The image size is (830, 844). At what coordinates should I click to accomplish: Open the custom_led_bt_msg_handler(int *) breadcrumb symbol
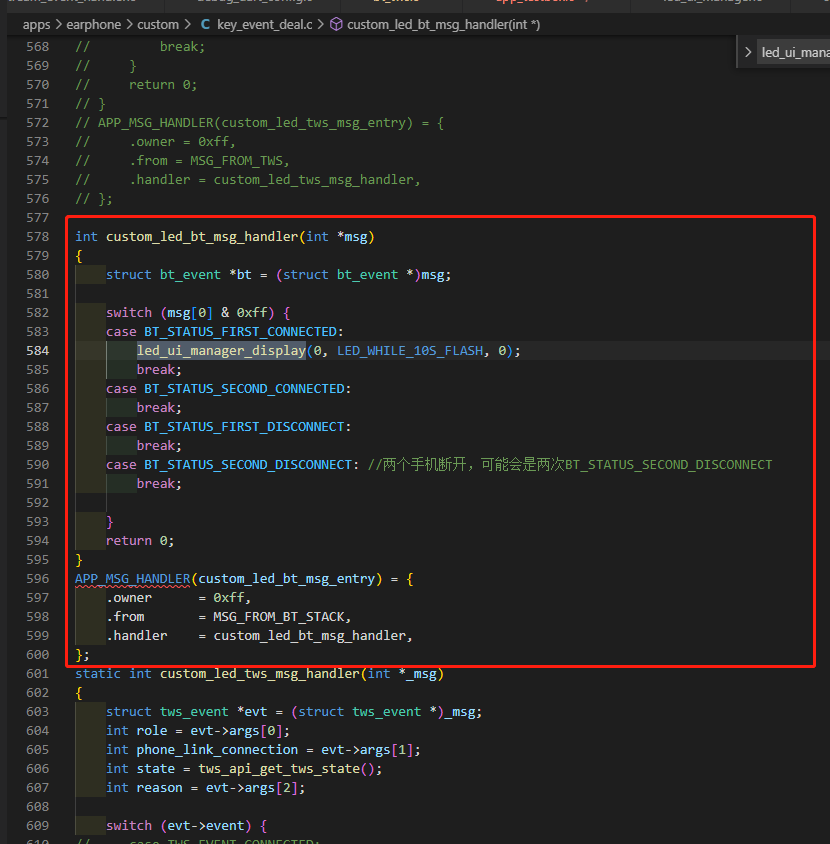click(444, 25)
